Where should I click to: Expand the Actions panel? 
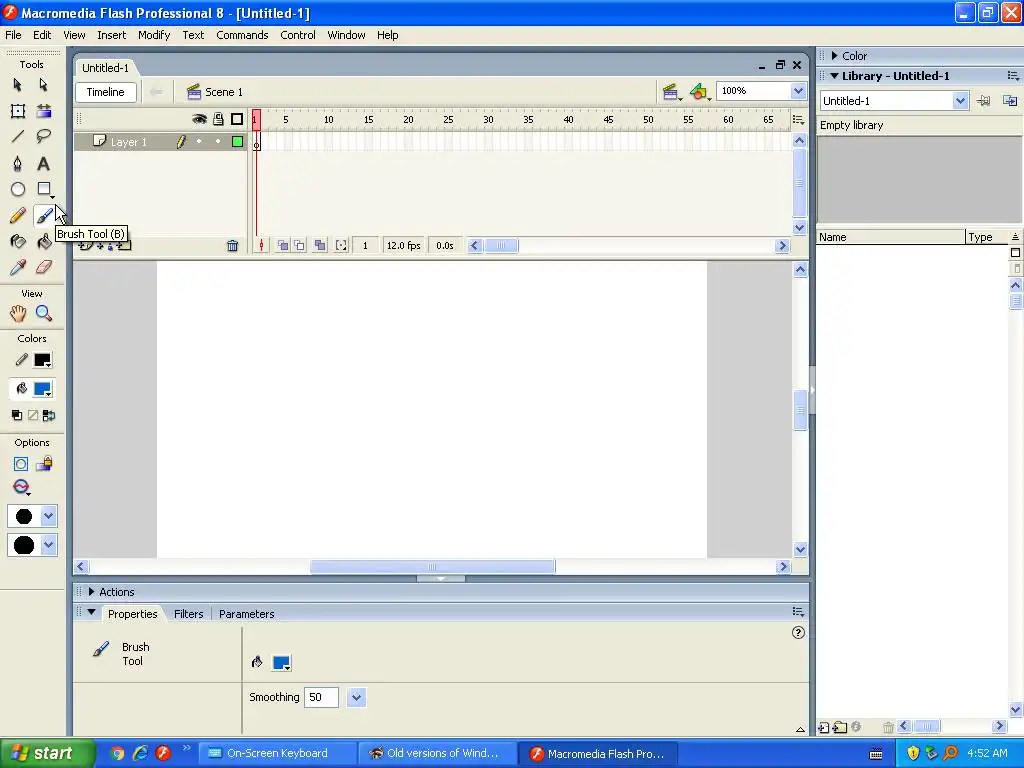[91, 592]
